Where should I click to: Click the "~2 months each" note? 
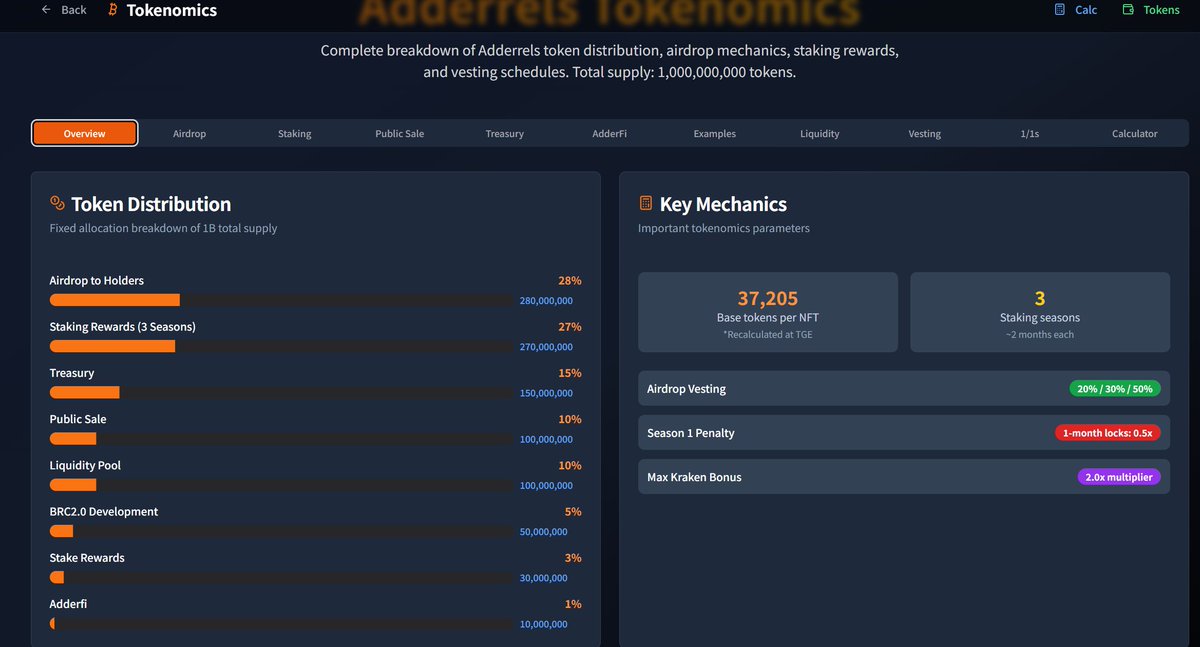click(x=1040, y=334)
